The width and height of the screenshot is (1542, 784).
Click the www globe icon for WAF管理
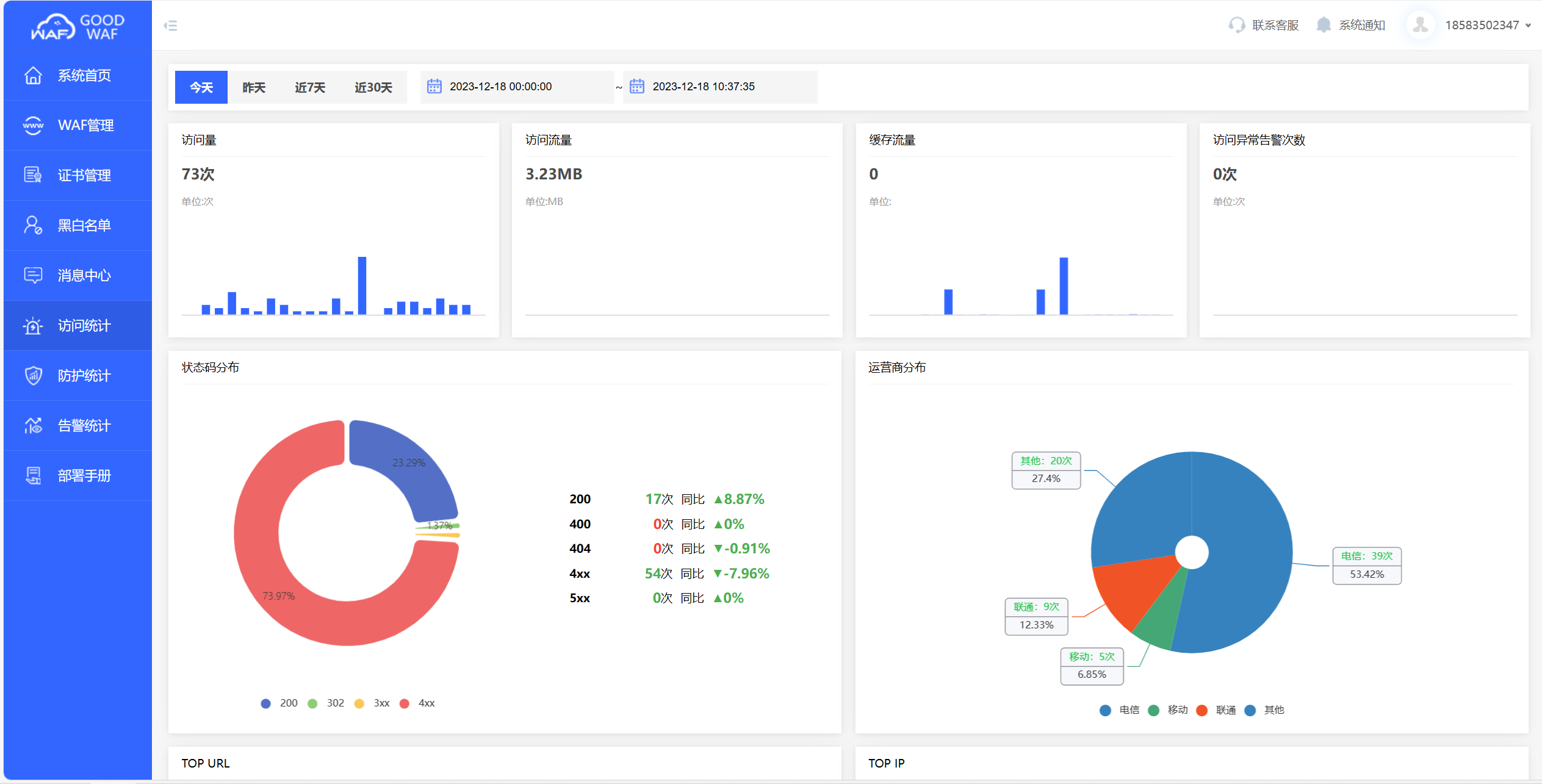click(33, 125)
